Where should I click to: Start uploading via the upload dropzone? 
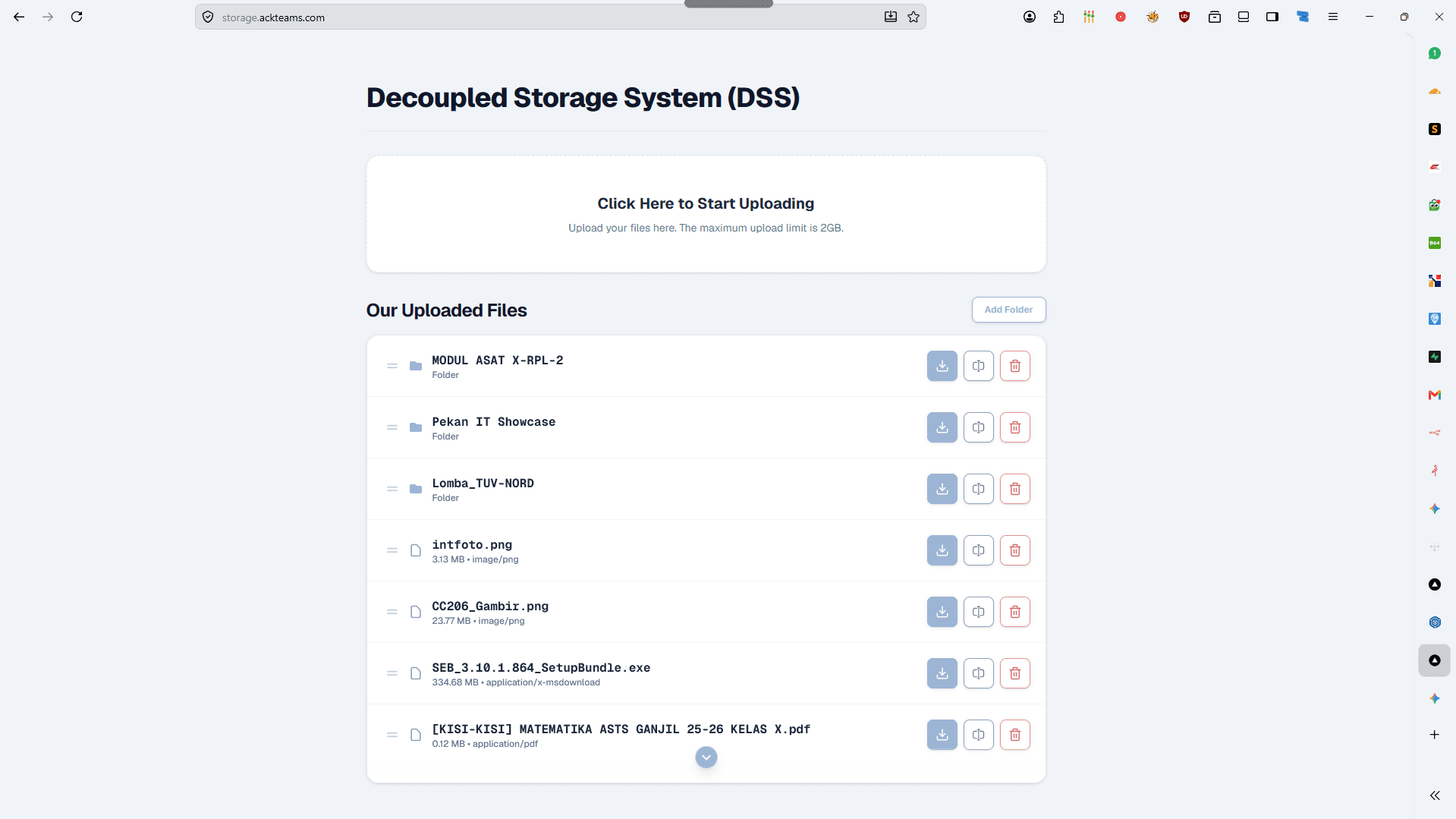click(706, 214)
